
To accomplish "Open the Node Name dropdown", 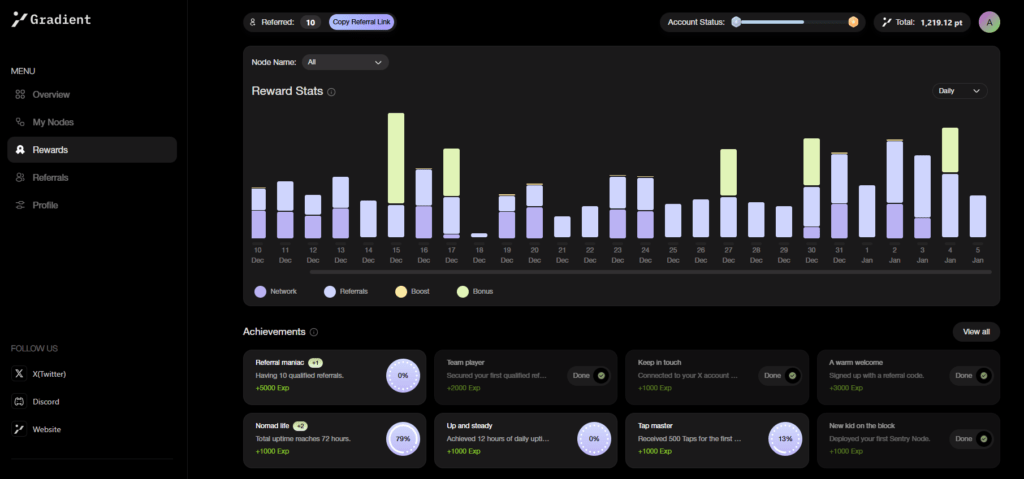I will click(x=345, y=62).
